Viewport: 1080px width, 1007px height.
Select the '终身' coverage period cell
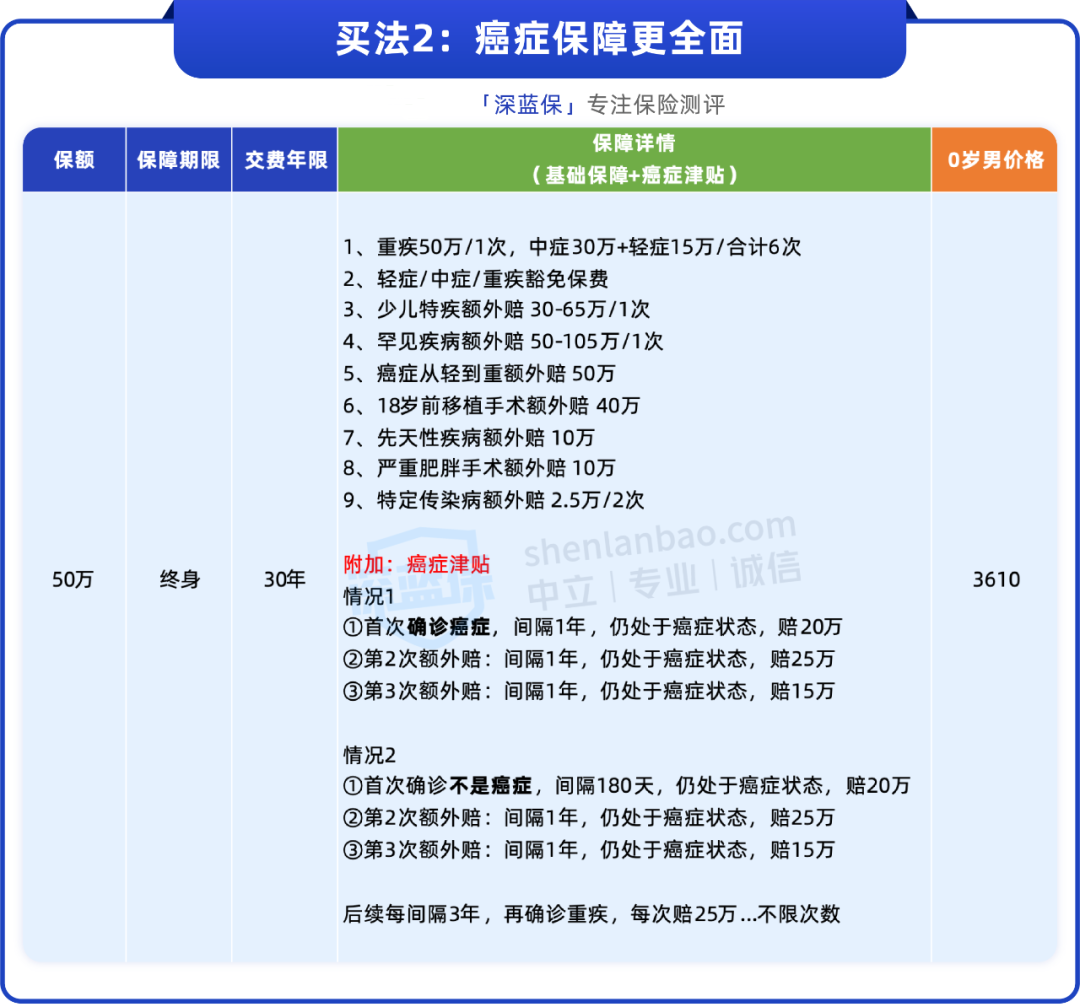[180, 580]
